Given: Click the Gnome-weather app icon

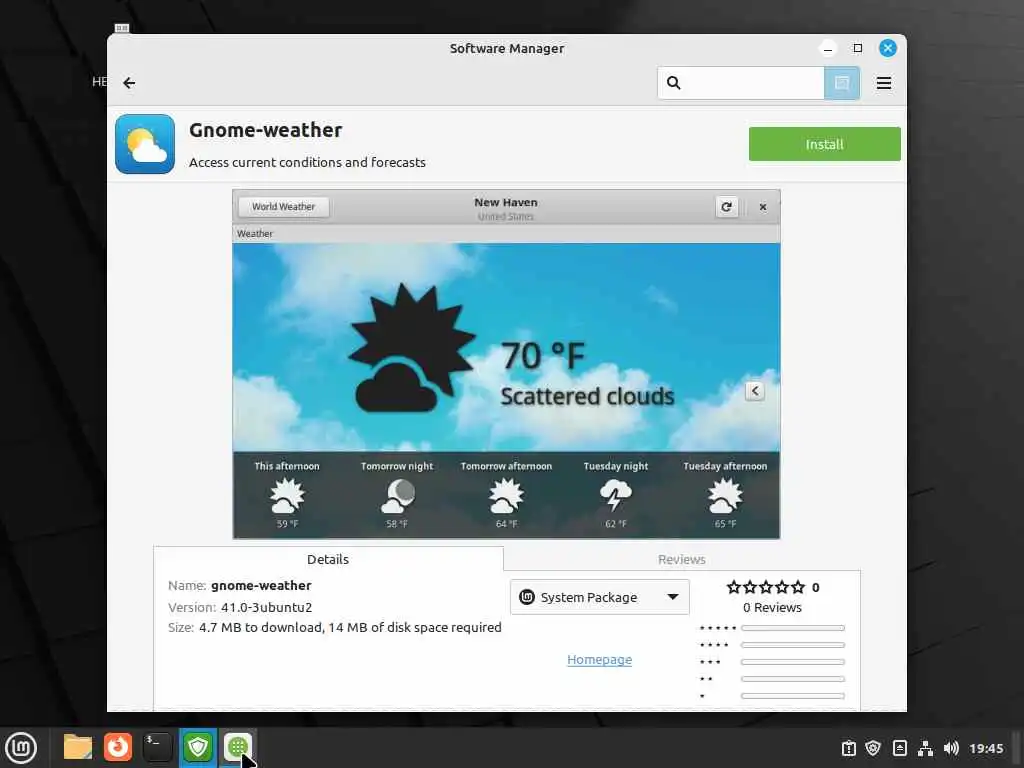Looking at the screenshot, I should (x=145, y=144).
